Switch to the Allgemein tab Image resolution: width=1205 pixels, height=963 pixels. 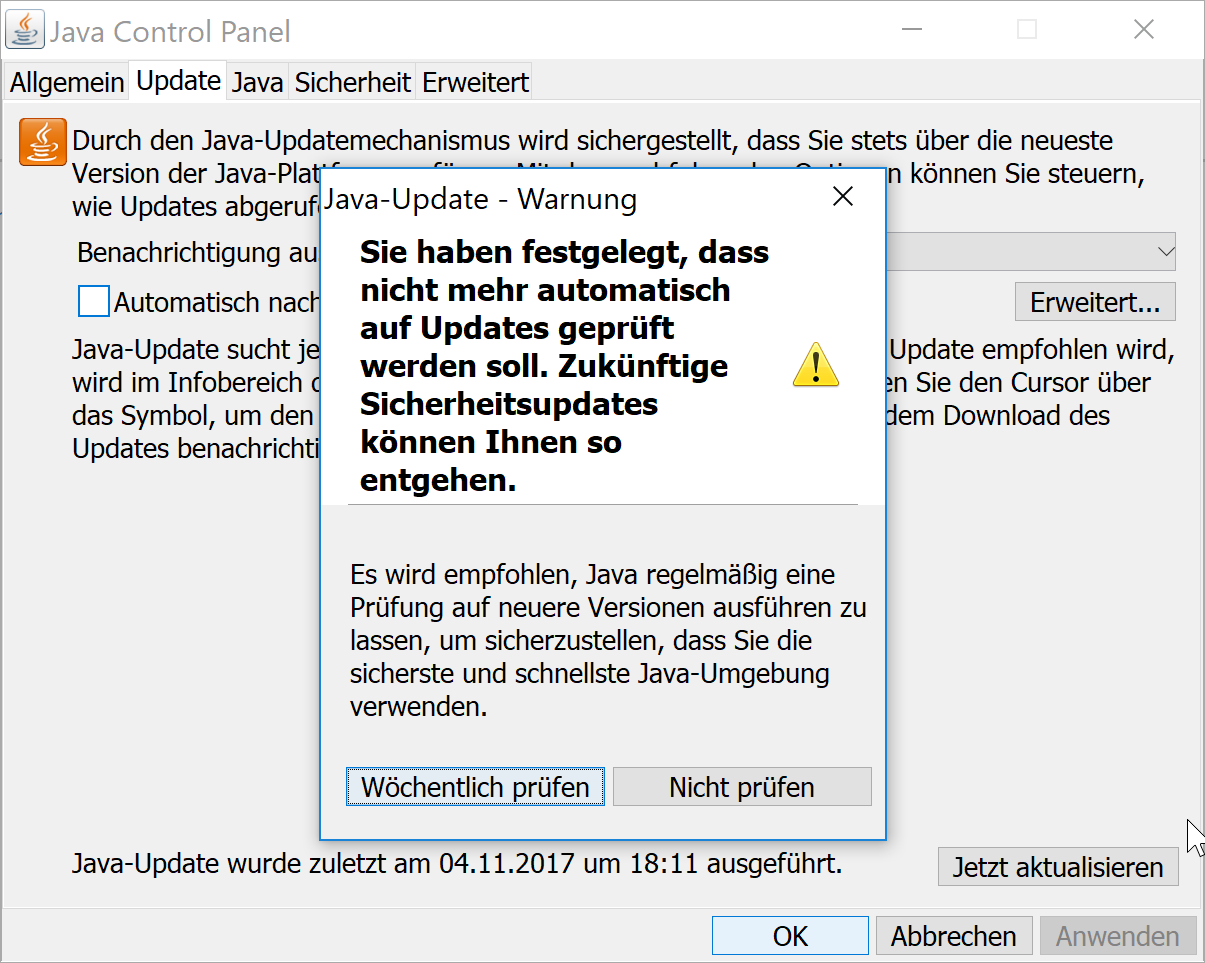click(x=67, y=83)
